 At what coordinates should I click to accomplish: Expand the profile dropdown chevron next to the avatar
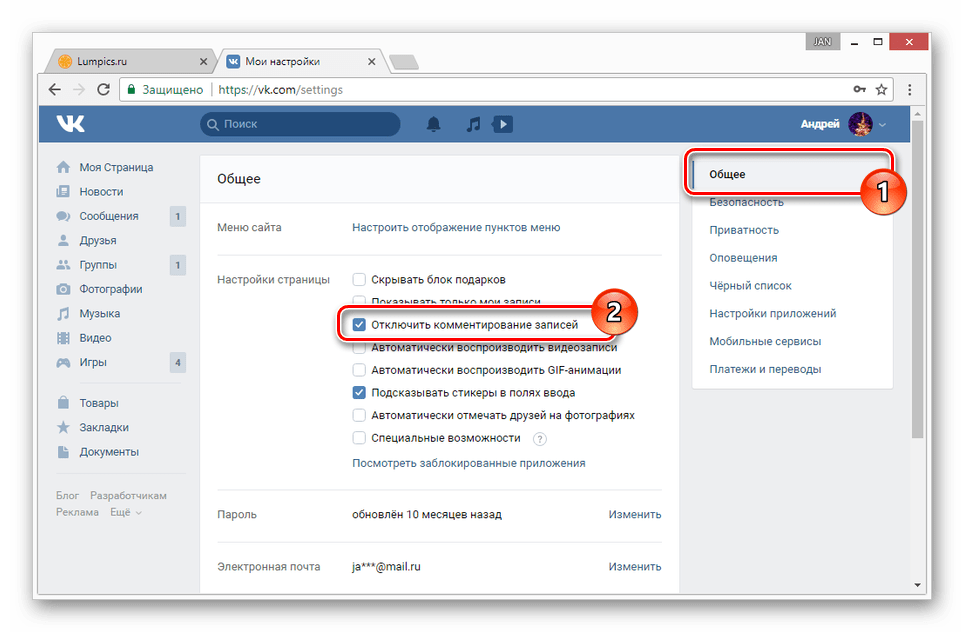tap(882, 124)
